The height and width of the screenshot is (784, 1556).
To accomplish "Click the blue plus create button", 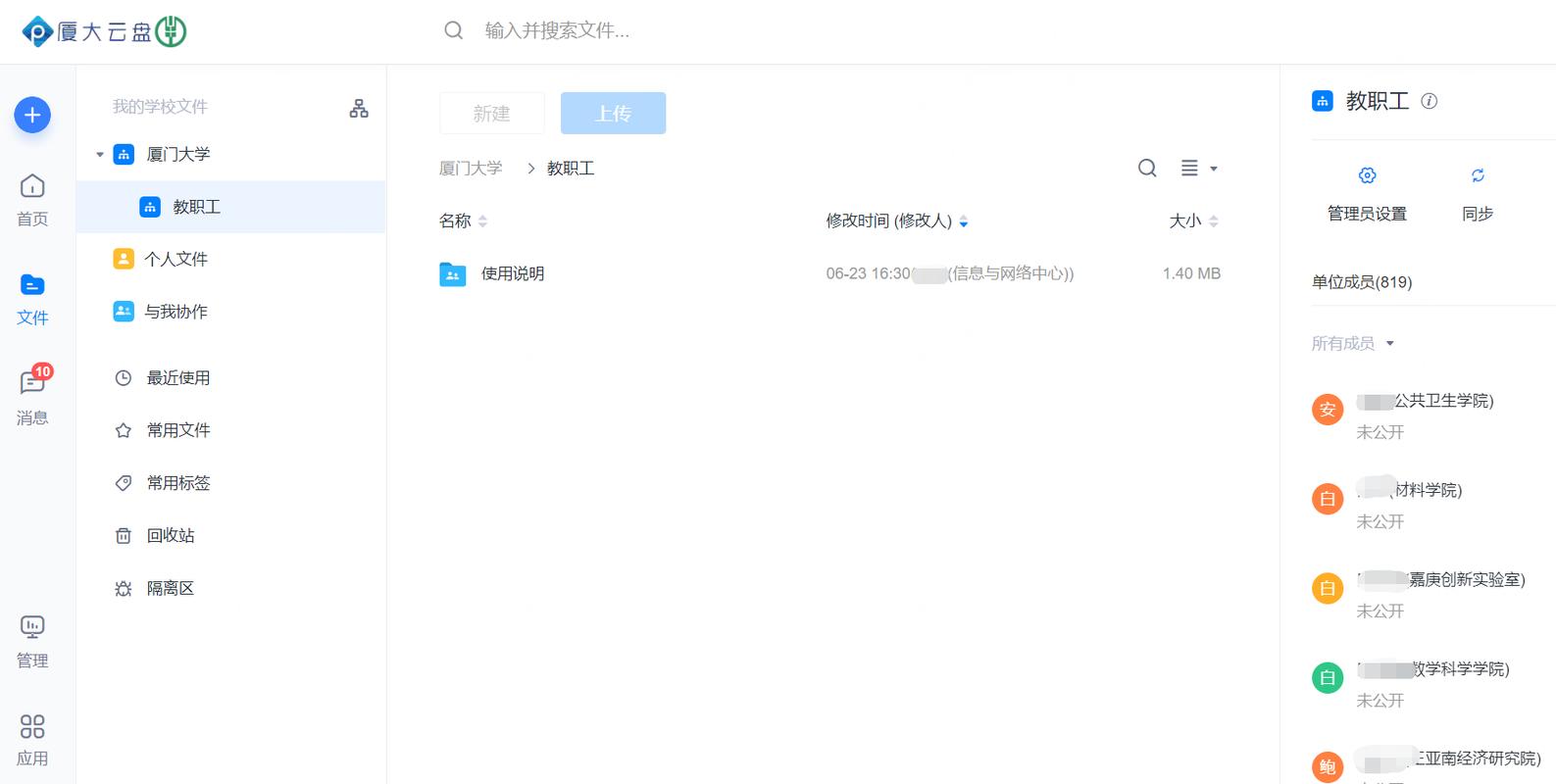I will point(32,116).
